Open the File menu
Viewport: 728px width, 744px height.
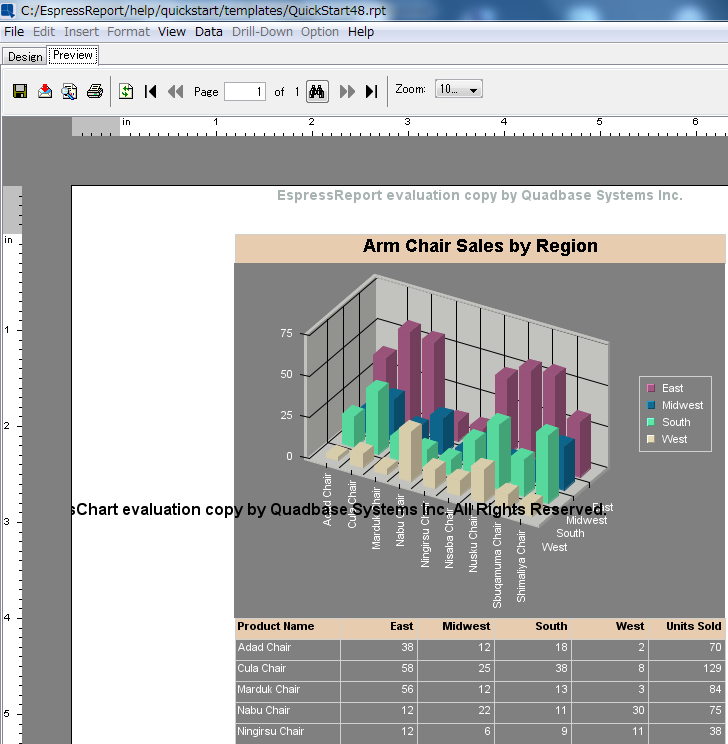pyautogui.click(x=14, y=32)
